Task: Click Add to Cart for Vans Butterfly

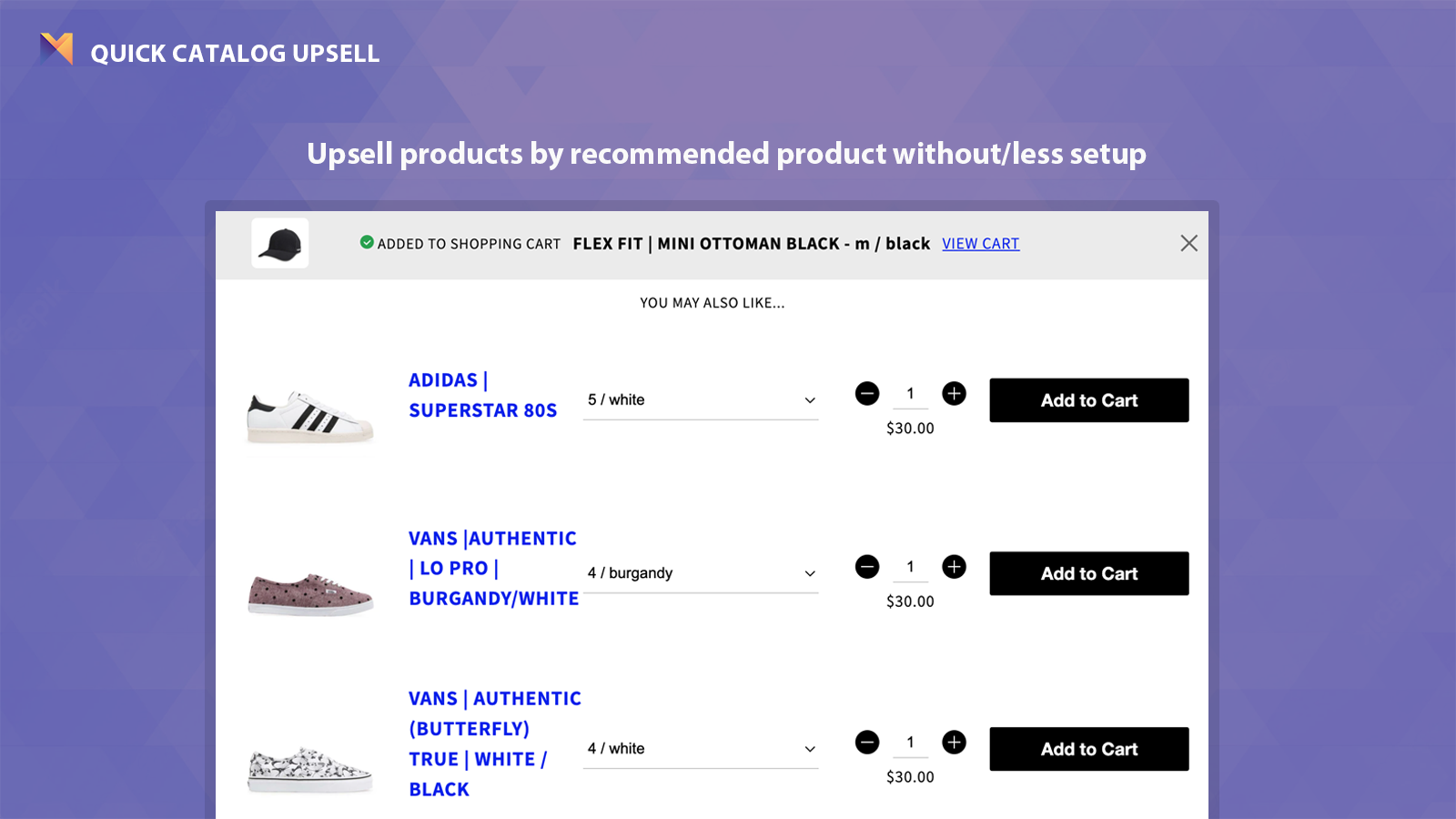Action: tap(1088, 748)
